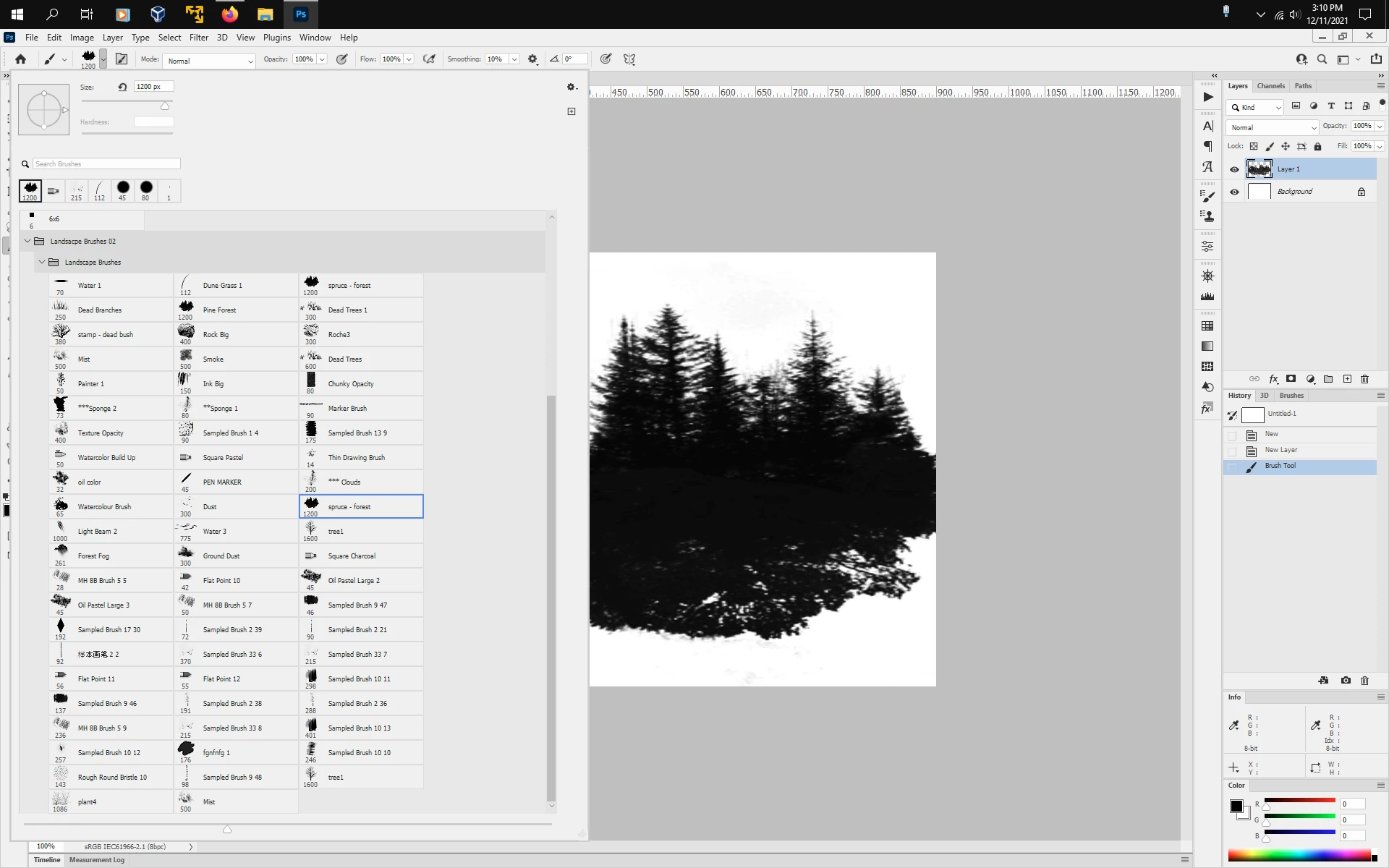Image resolution: width=1389 pixels, height=868 pixels.
Task: Select New Layer history state
Action: (1280, 450)
